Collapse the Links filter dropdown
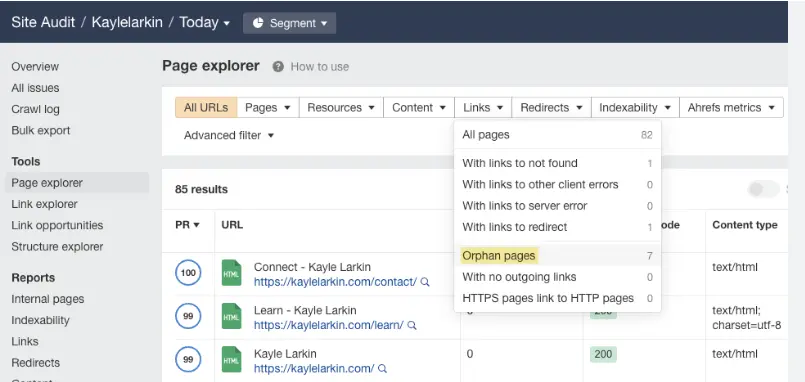 pyautogui.click(x=483, y=107)
